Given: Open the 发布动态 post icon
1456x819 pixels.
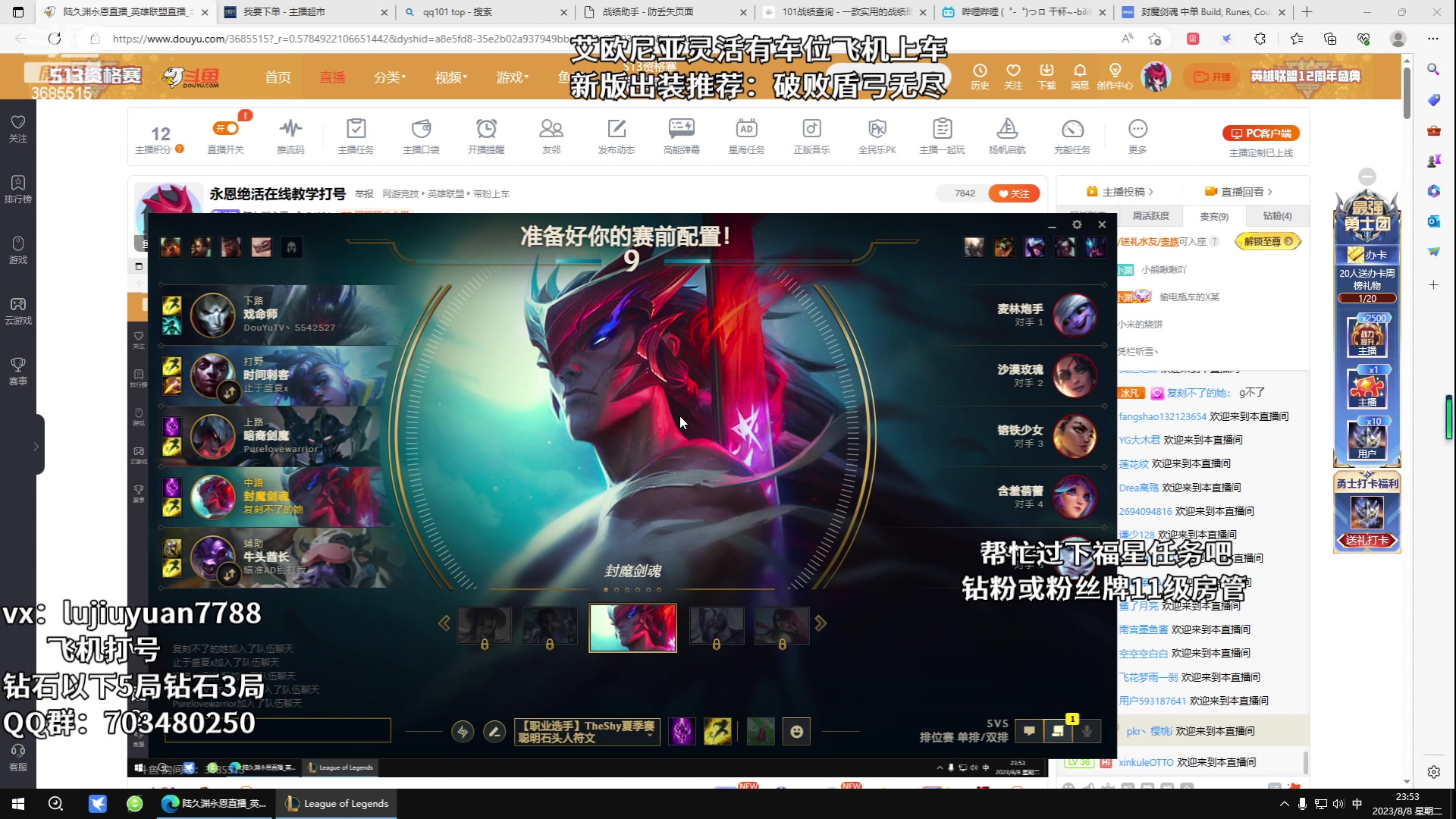Looking at the screenshot, I should click(617, 129).
